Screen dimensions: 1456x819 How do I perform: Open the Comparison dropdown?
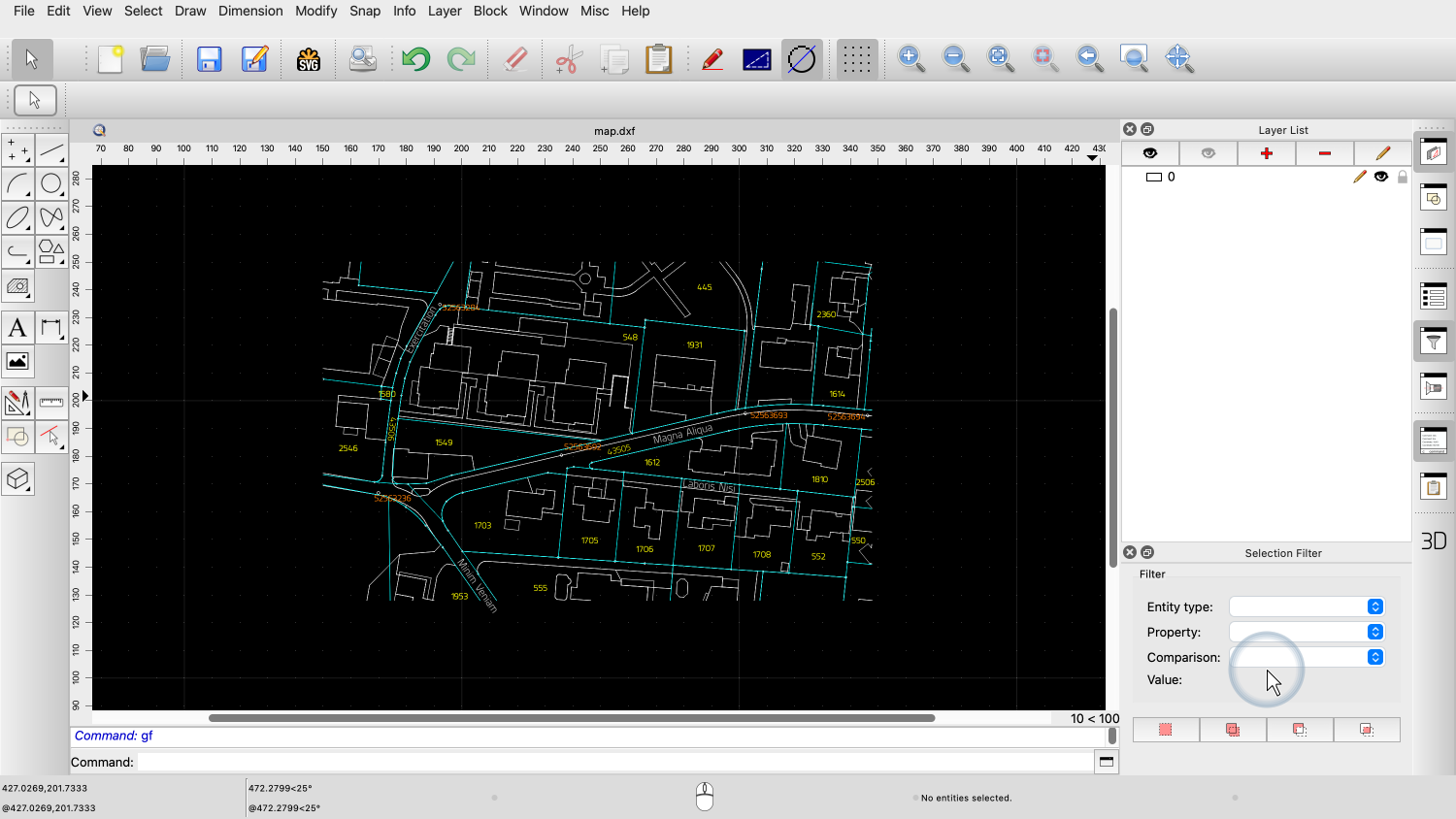point(1307,657)
